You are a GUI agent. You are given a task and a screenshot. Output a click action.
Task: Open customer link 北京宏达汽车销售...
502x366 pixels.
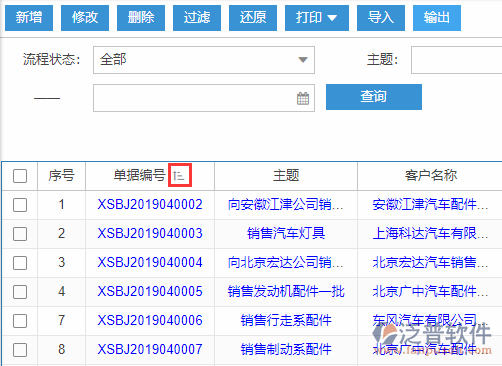[430, 262]
